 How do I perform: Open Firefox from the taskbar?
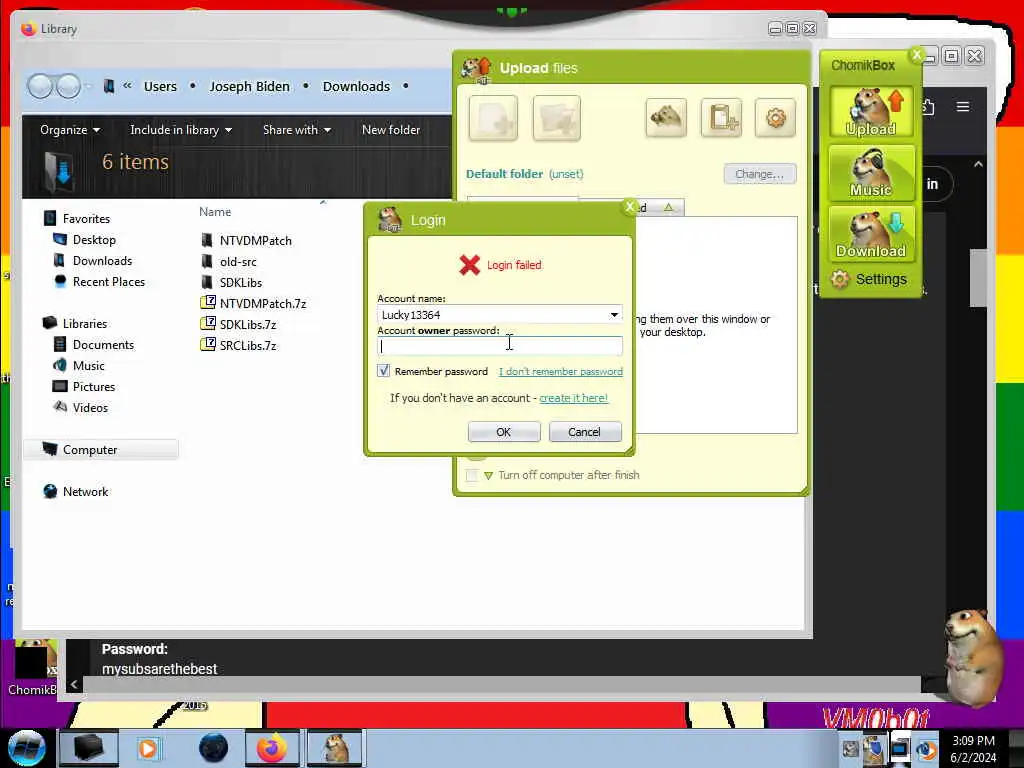[272, 748]
